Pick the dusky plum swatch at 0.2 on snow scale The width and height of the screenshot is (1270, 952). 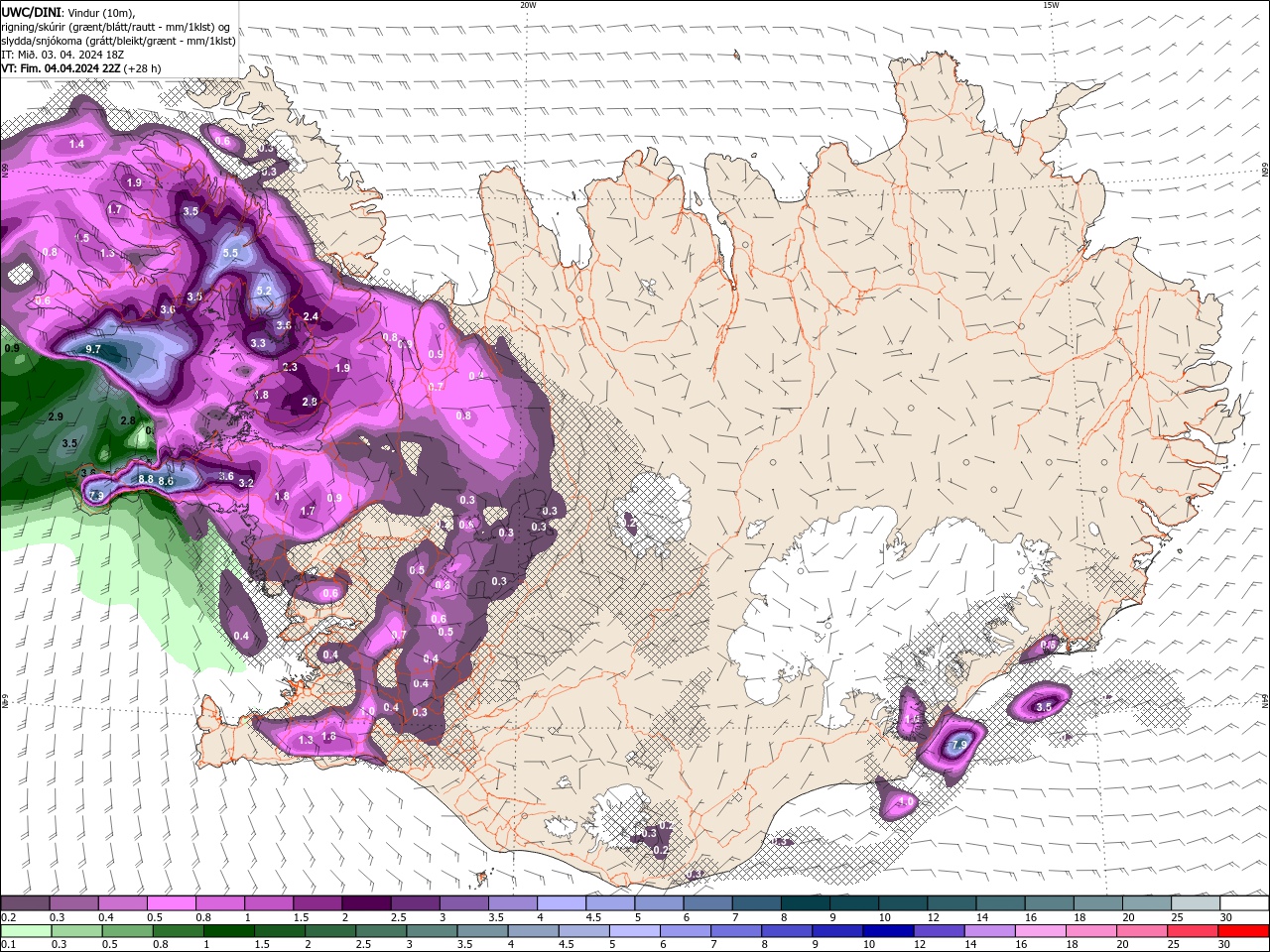[x=25, y=903]
